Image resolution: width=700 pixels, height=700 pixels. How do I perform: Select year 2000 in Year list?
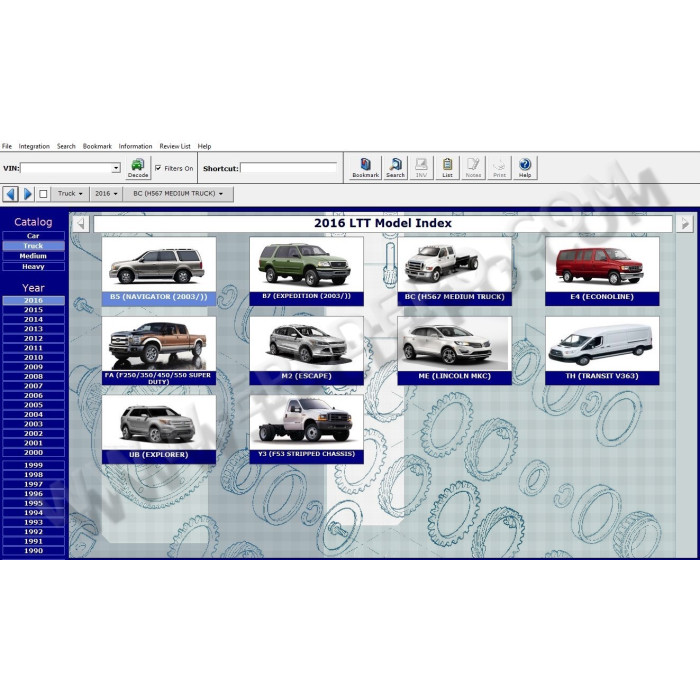pyautogui.click(x=33, y=452)
